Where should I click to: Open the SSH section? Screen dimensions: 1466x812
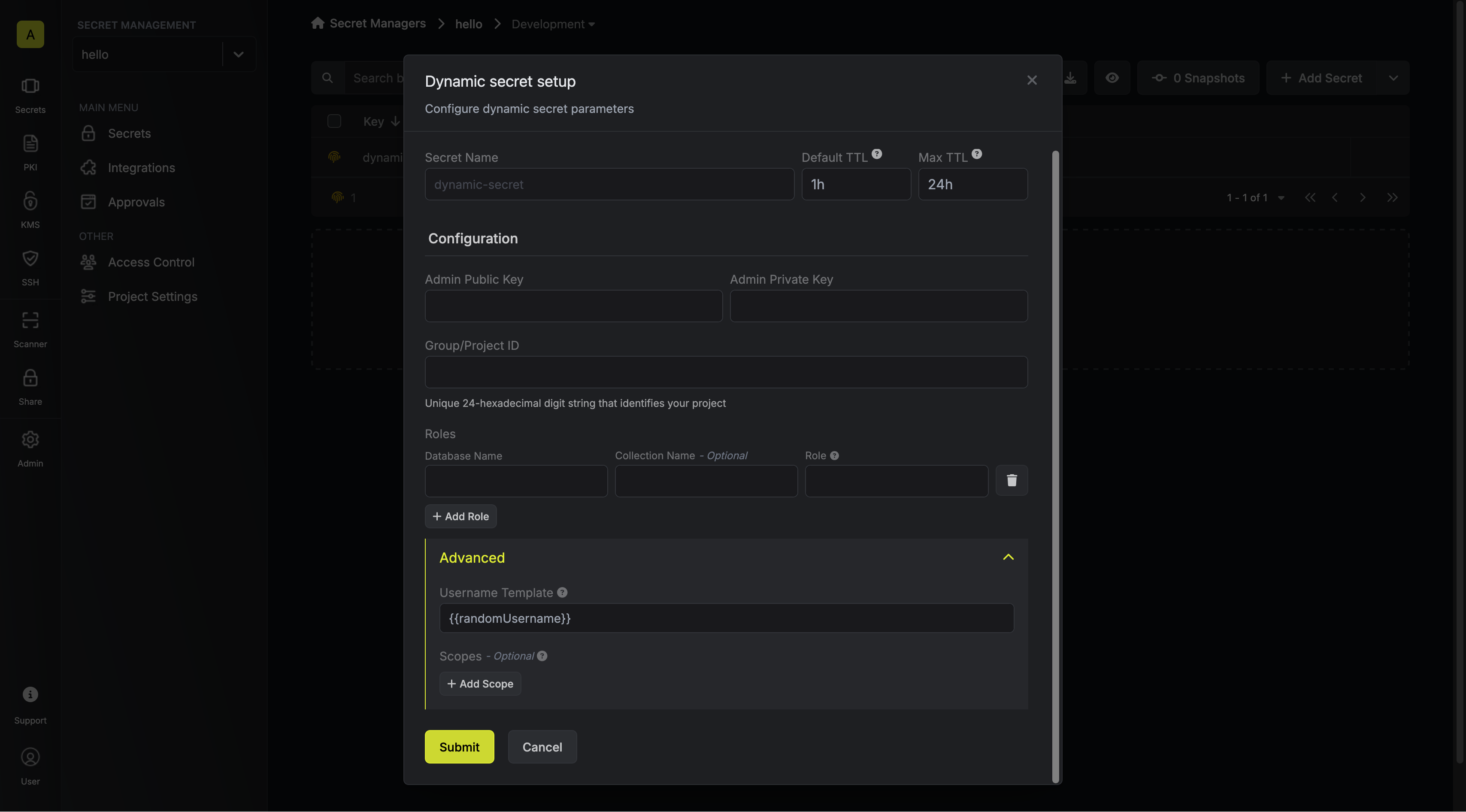pyautogui.click(x=30, y=268)
